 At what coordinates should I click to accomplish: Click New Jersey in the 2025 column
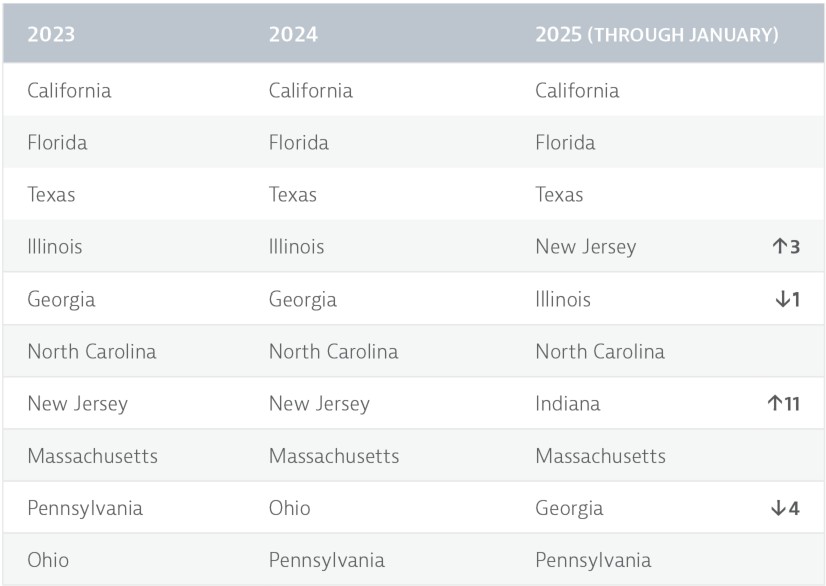point(585,246)
